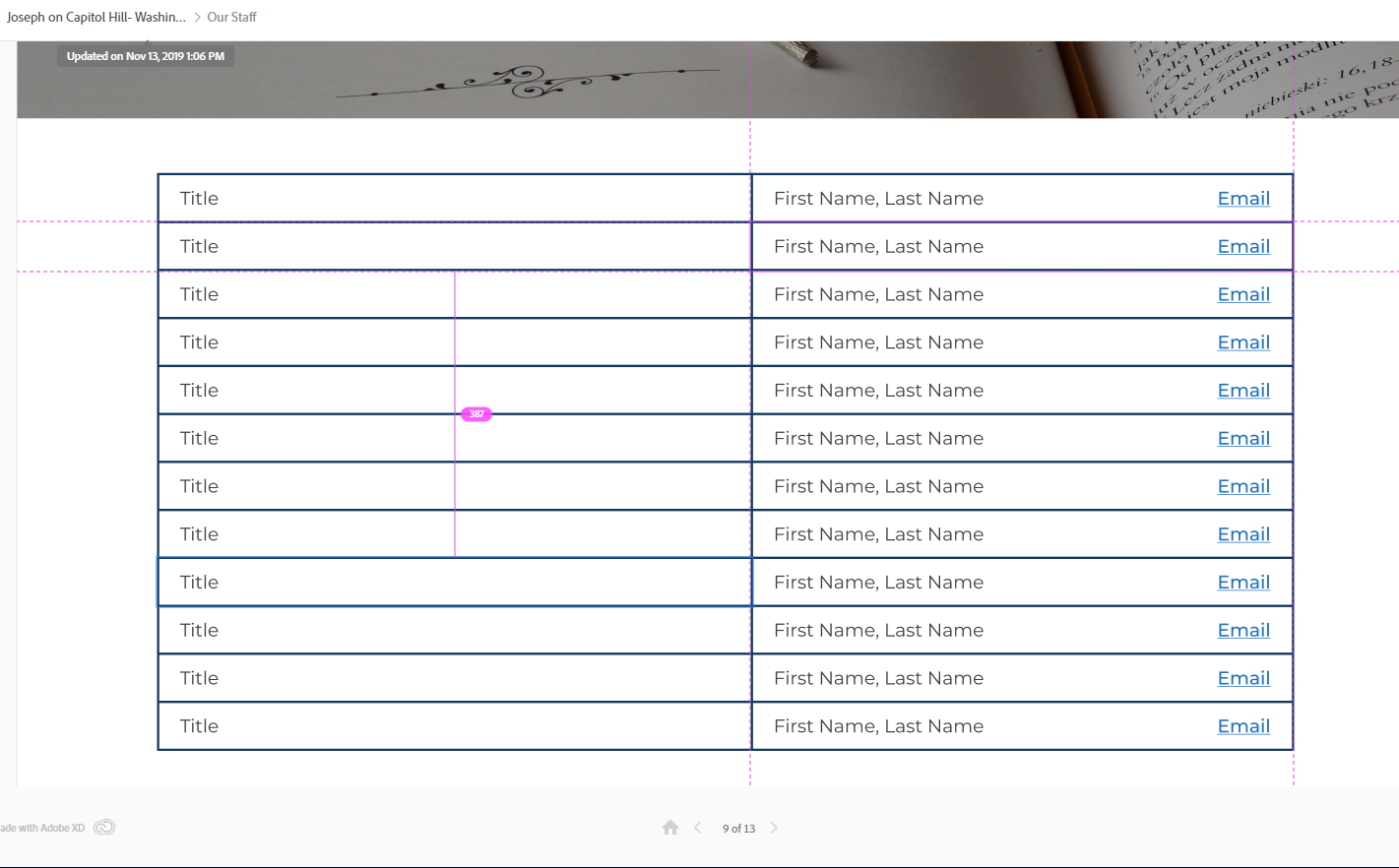Click the Email link in the first table row

1243,199
